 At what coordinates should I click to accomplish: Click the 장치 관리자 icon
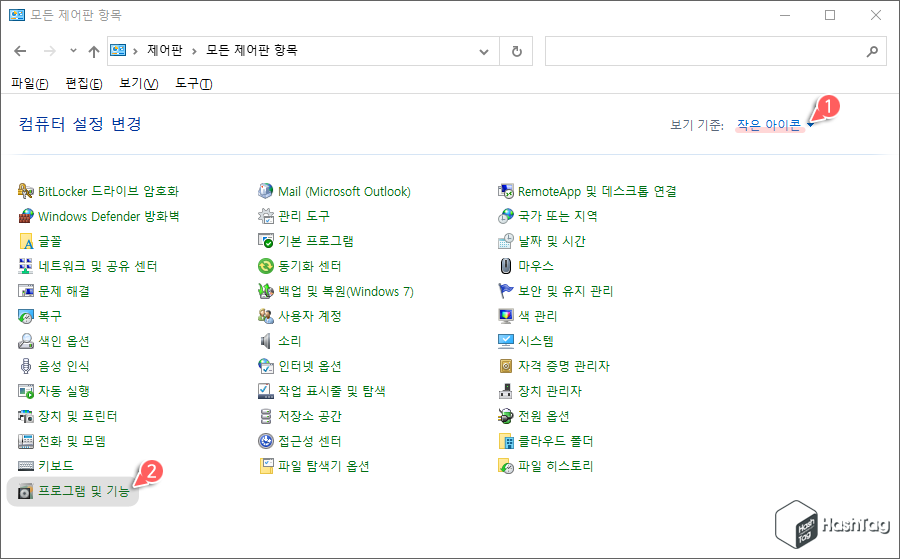click(505, 391)
